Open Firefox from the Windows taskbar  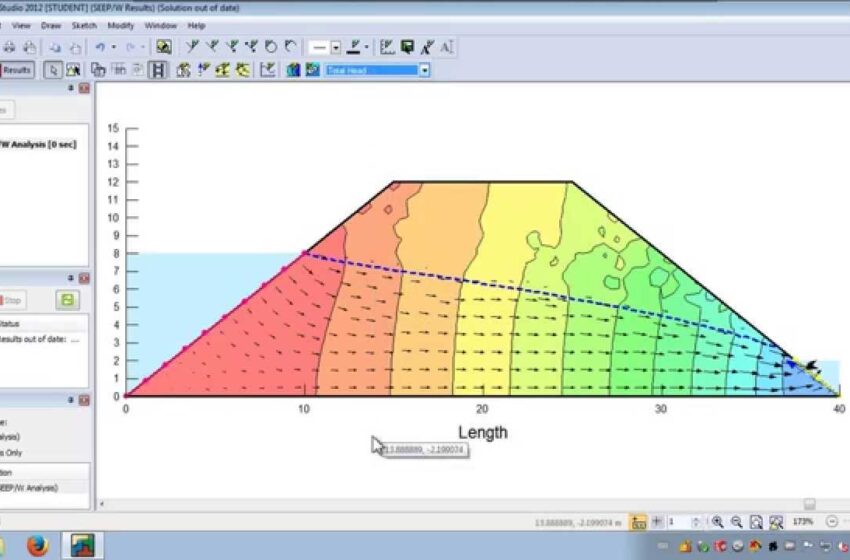(37, 546)
